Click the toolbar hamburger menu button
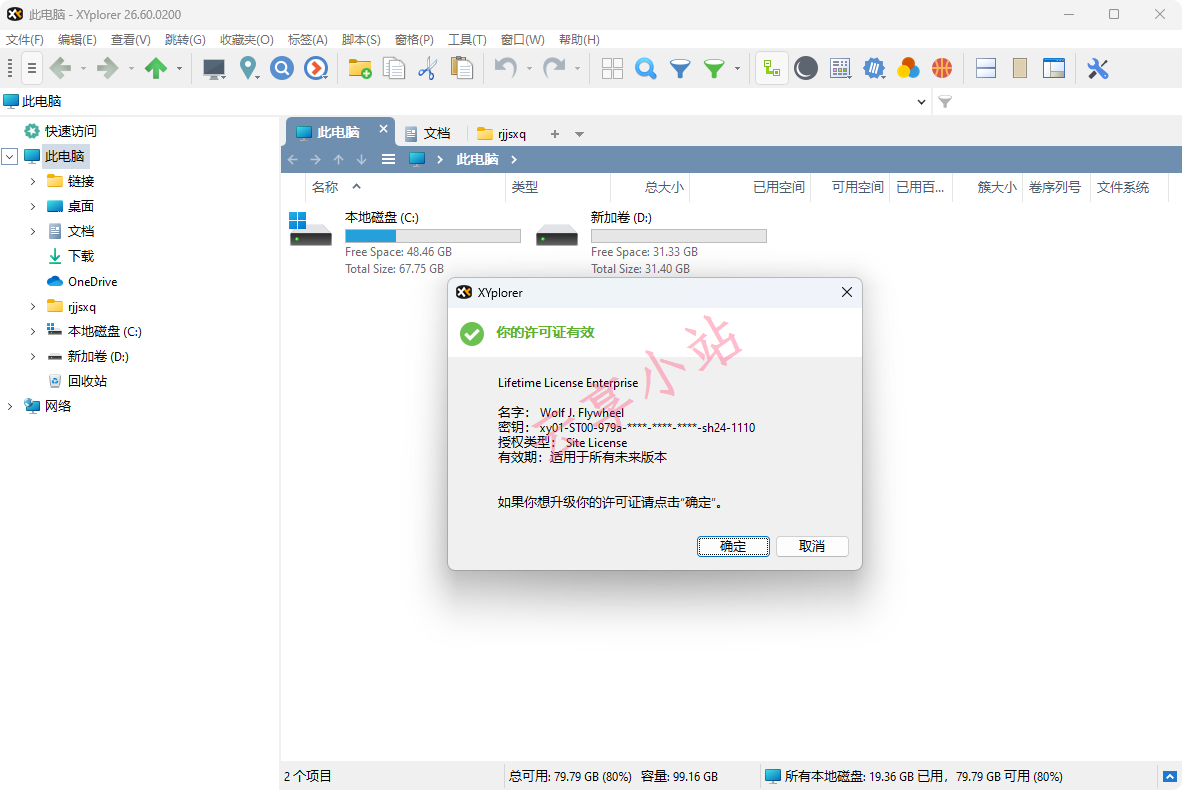Image resolution: width=1182 pixels, height=790 pixels. (32, 69)
